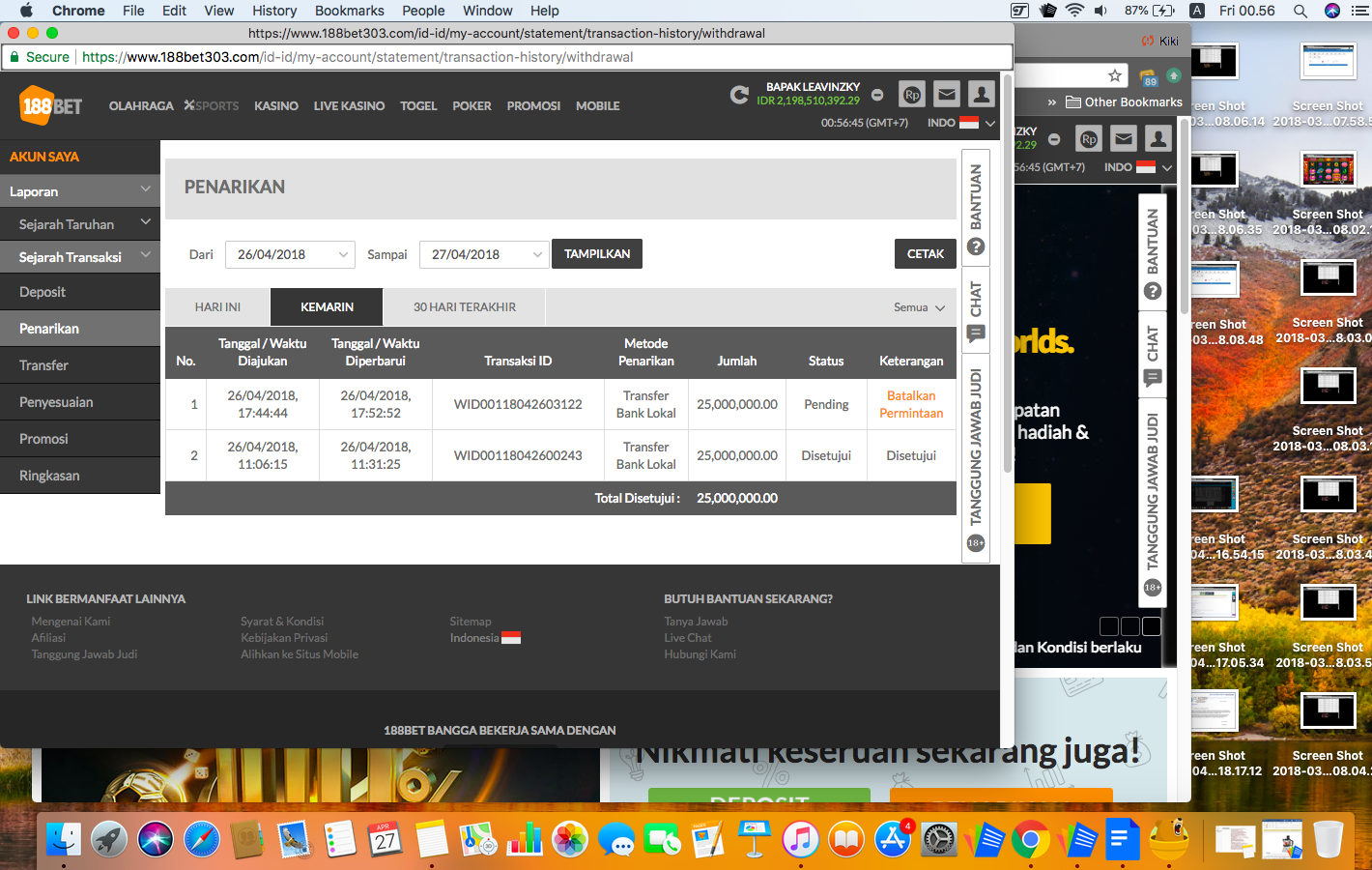The width and height of the screenshot is (1372, 870).
Task: Open TOGEL in top navigation
Action: [418, 105]
